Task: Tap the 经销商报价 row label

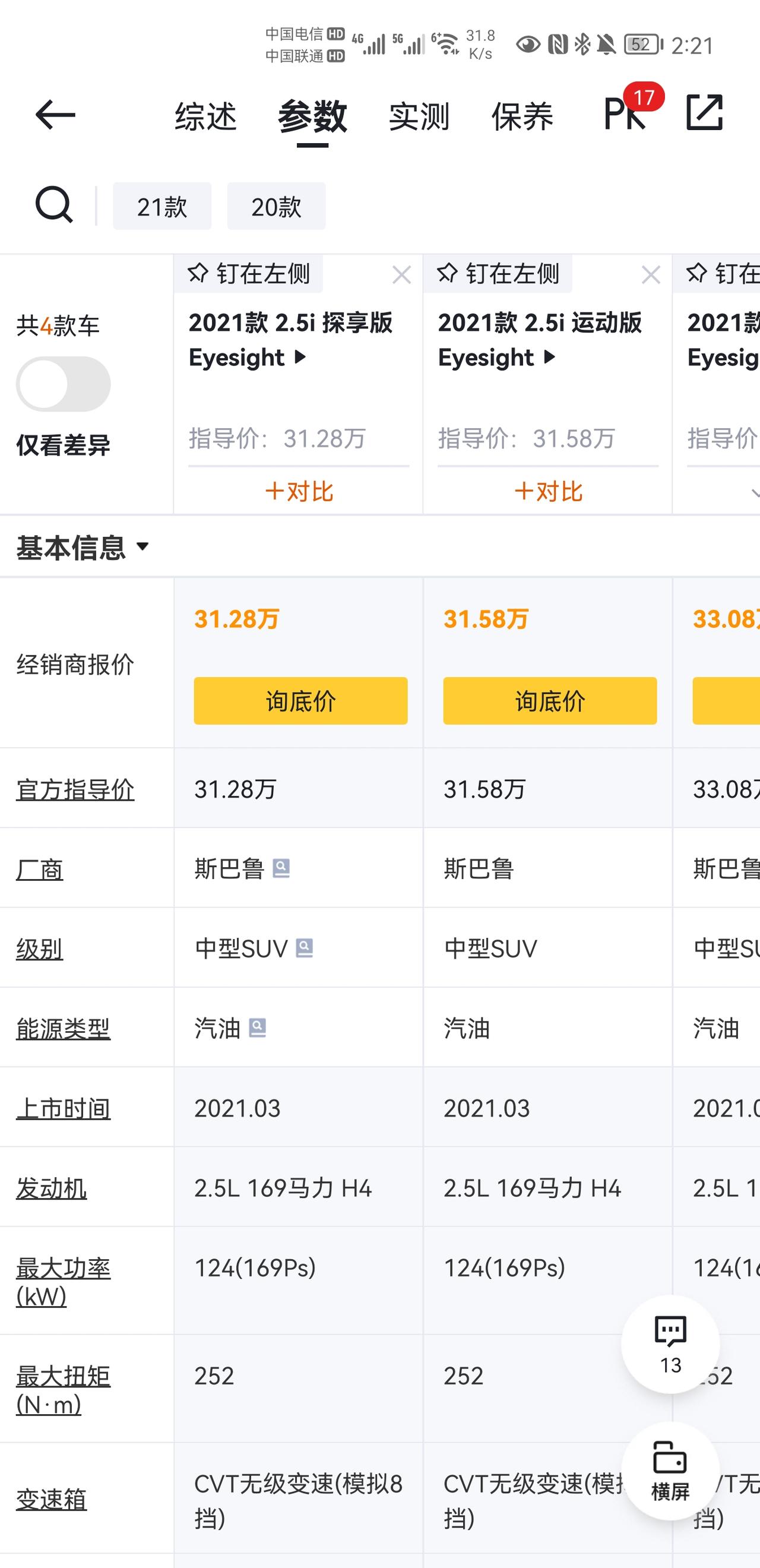Action: [x=75, y=664]
